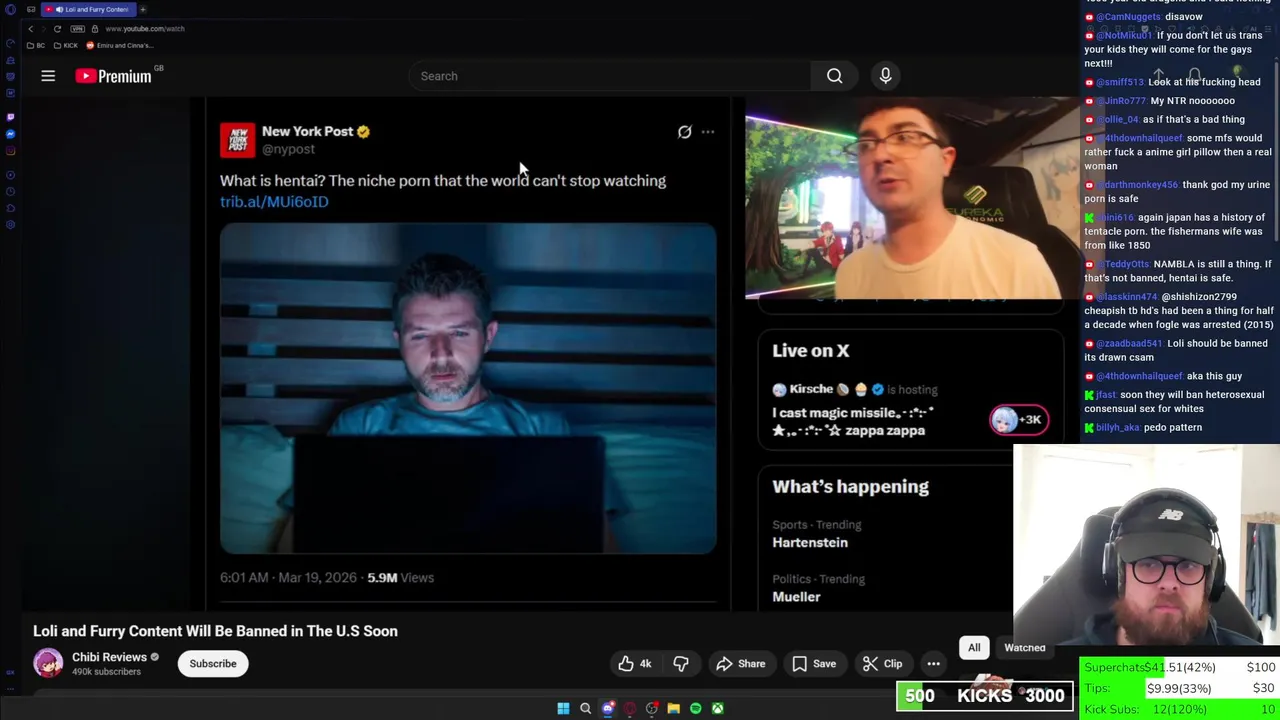
Task: Open the Mueller trending topic
Action: point(796,597)
